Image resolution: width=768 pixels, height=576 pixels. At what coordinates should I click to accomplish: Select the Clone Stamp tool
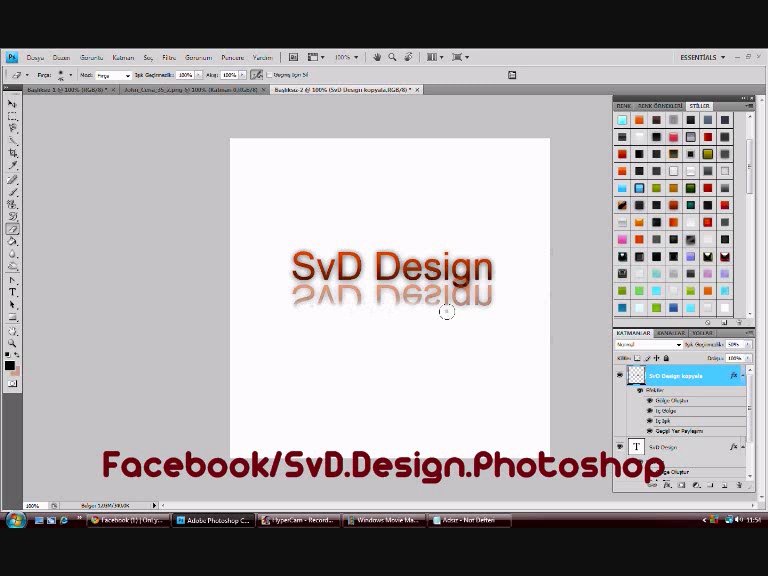12,204
